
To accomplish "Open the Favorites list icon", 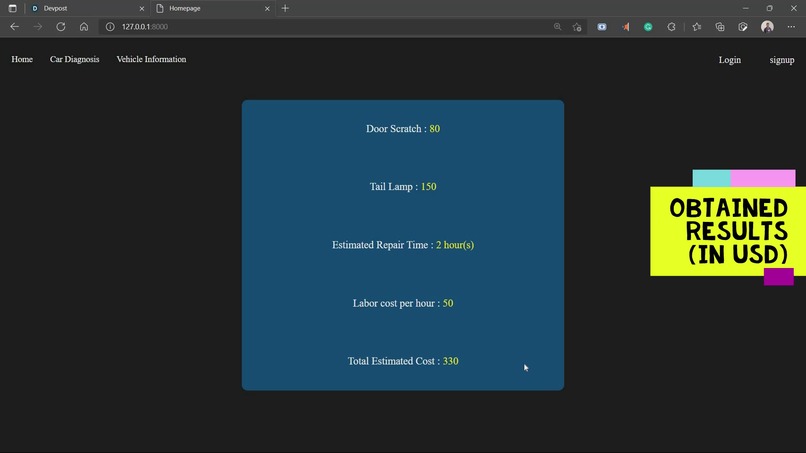I will pyautogui.click(x=697, y=27).
